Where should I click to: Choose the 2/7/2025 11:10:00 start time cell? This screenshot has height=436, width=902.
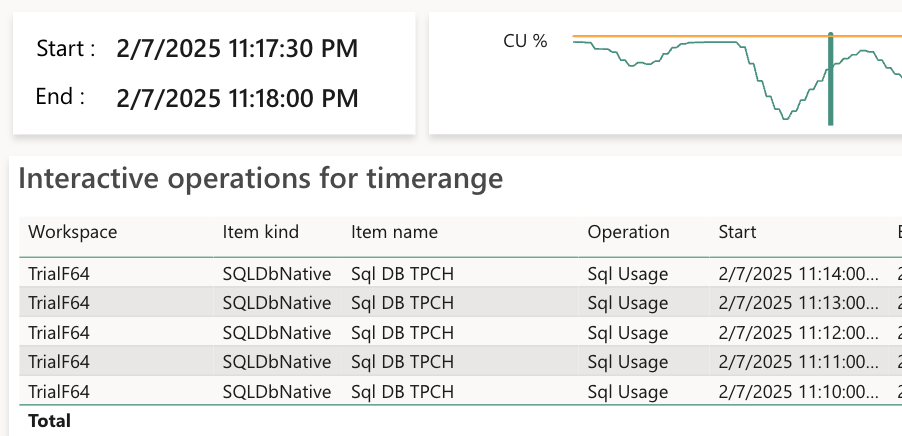point(799,392)
